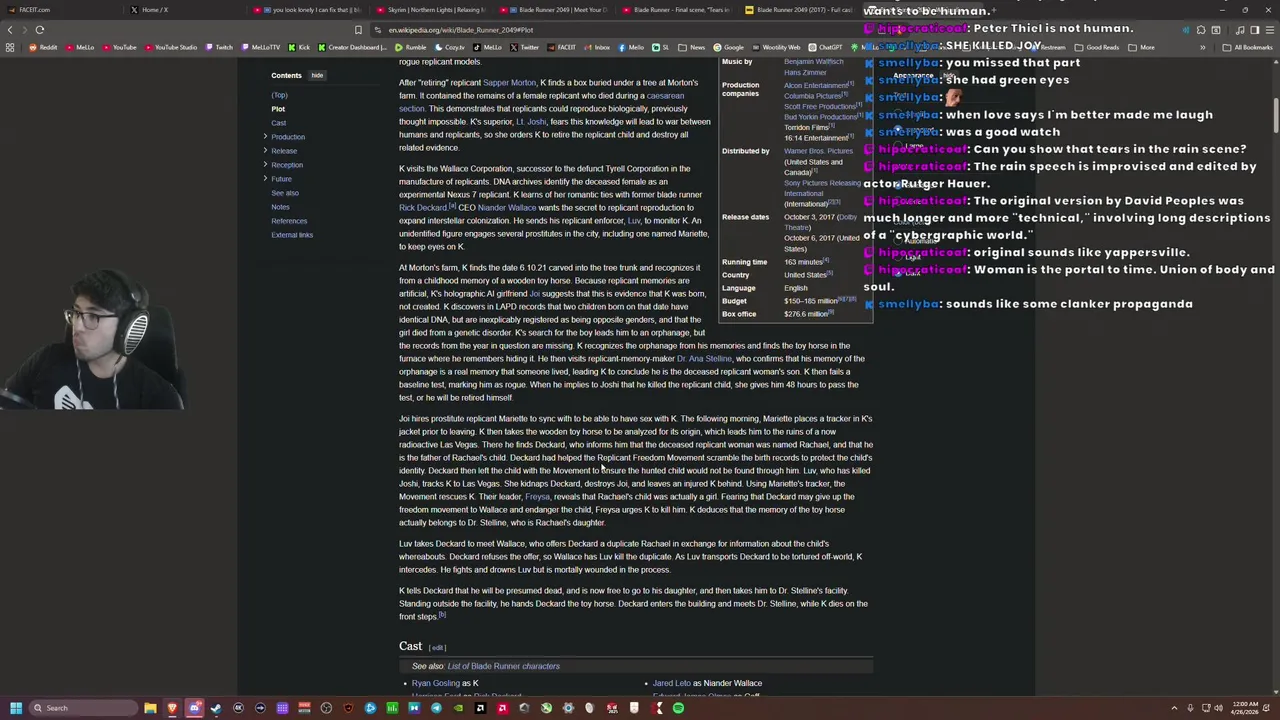Open Jared Leto link
The height and width of the screenshot is (720, 1280).
pos(671,683)
